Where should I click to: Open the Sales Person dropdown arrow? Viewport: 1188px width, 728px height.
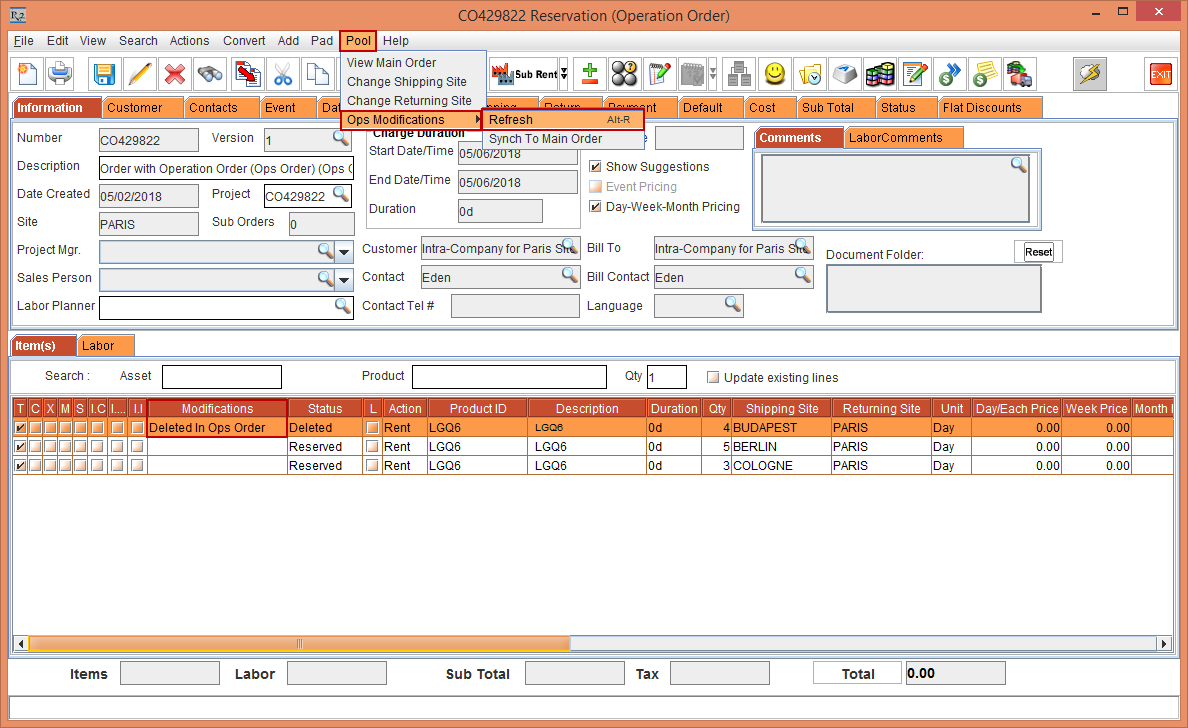click(x=344, y=279)
